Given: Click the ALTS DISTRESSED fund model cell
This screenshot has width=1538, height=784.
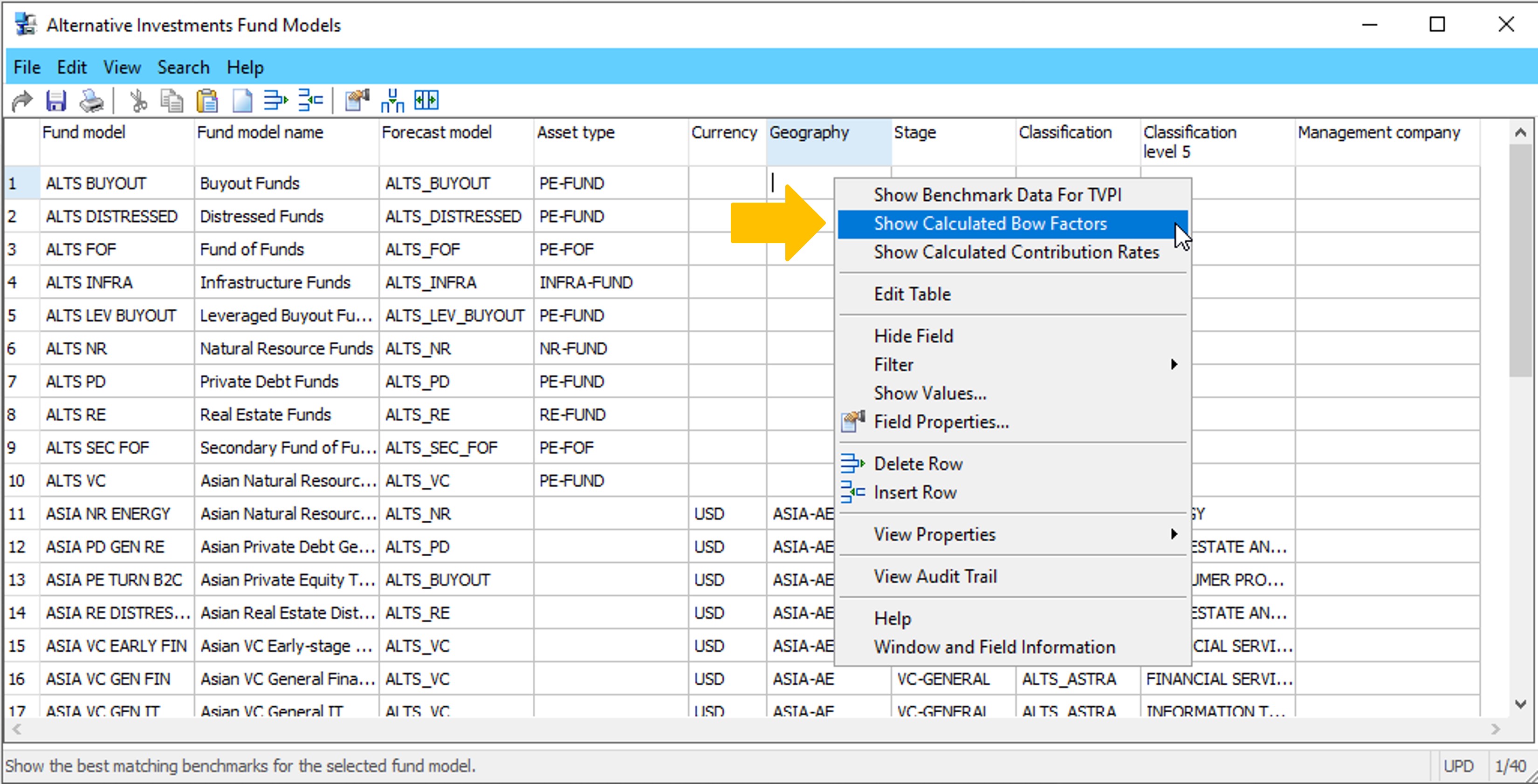Looking at the screenshot, I should [117, 216].
